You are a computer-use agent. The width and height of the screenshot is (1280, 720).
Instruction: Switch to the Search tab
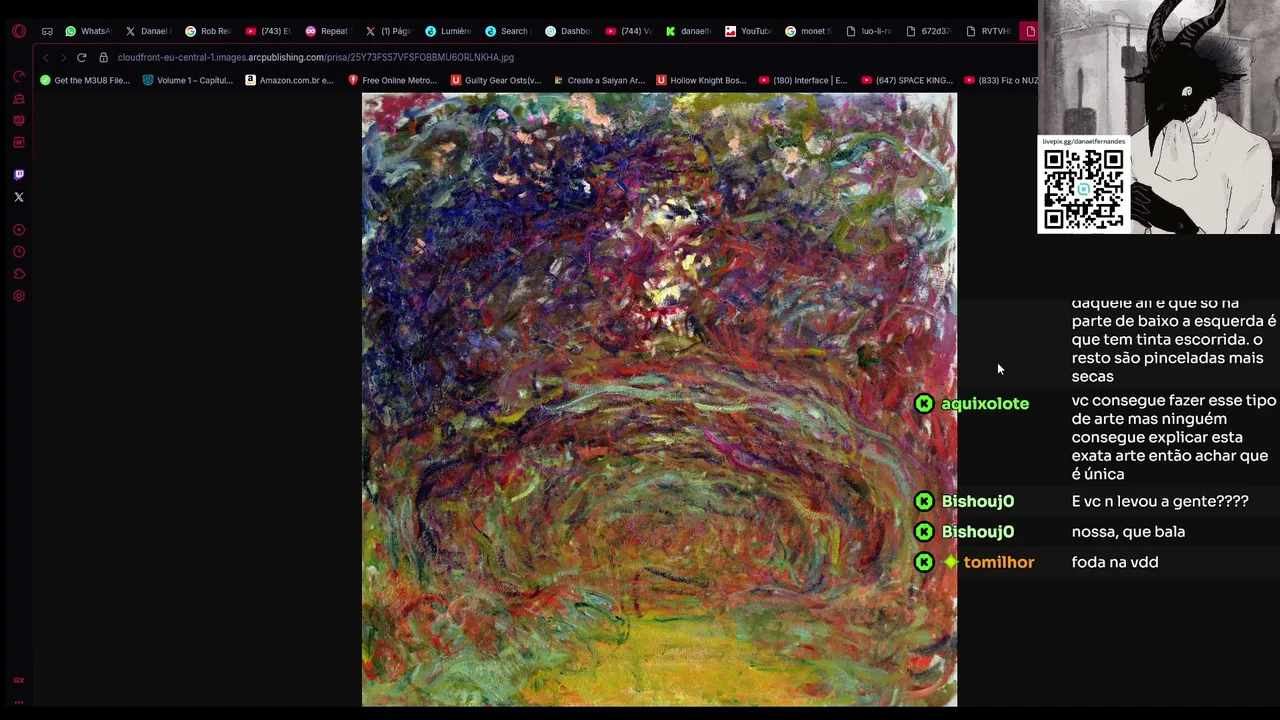click(508, 31)
